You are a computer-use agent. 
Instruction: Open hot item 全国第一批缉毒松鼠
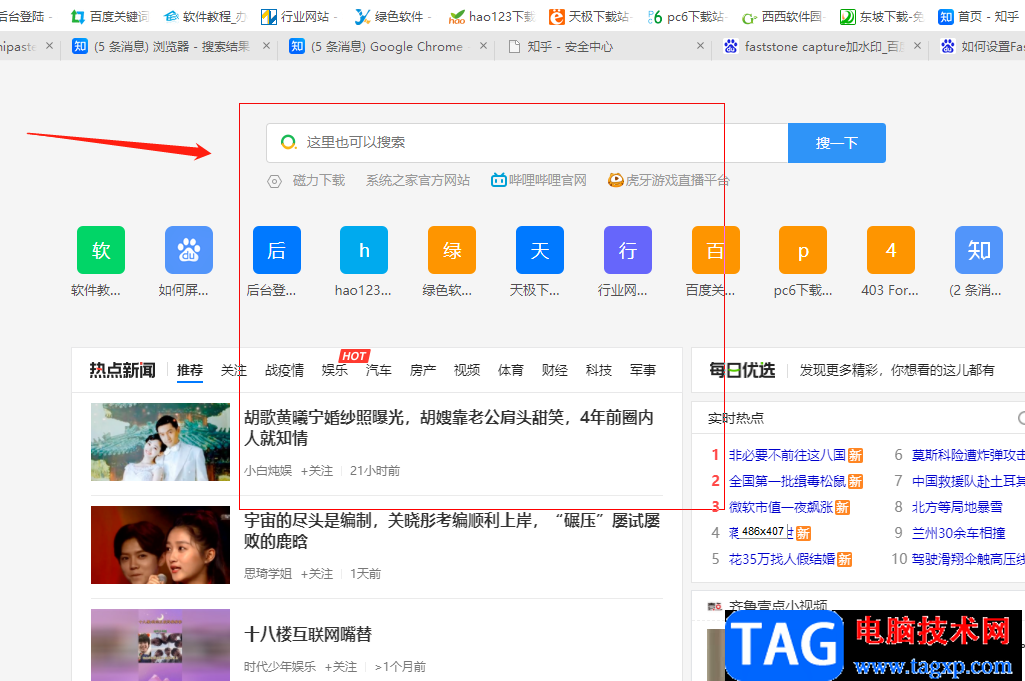coord(787,481)
